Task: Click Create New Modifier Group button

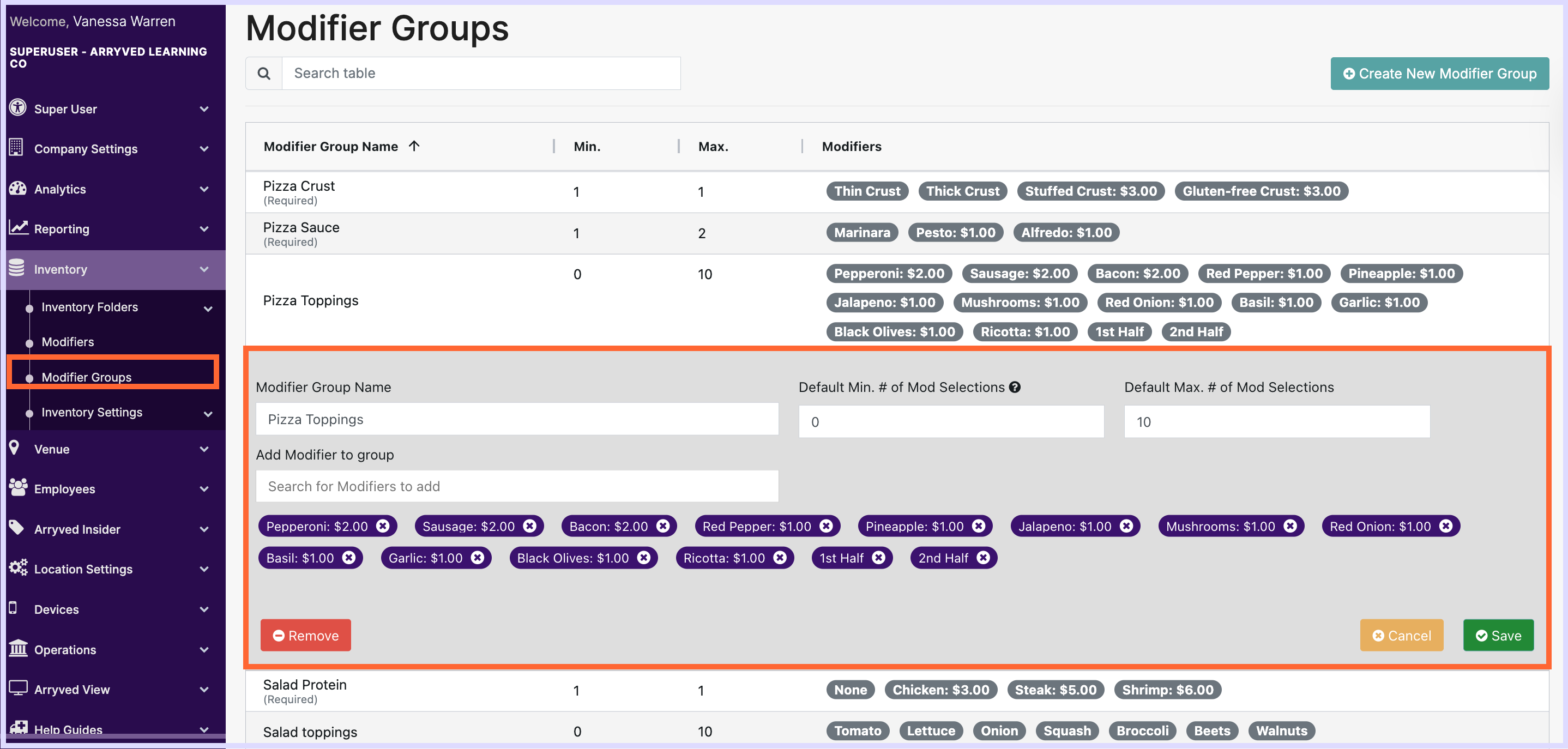Action: point(1439,74)
